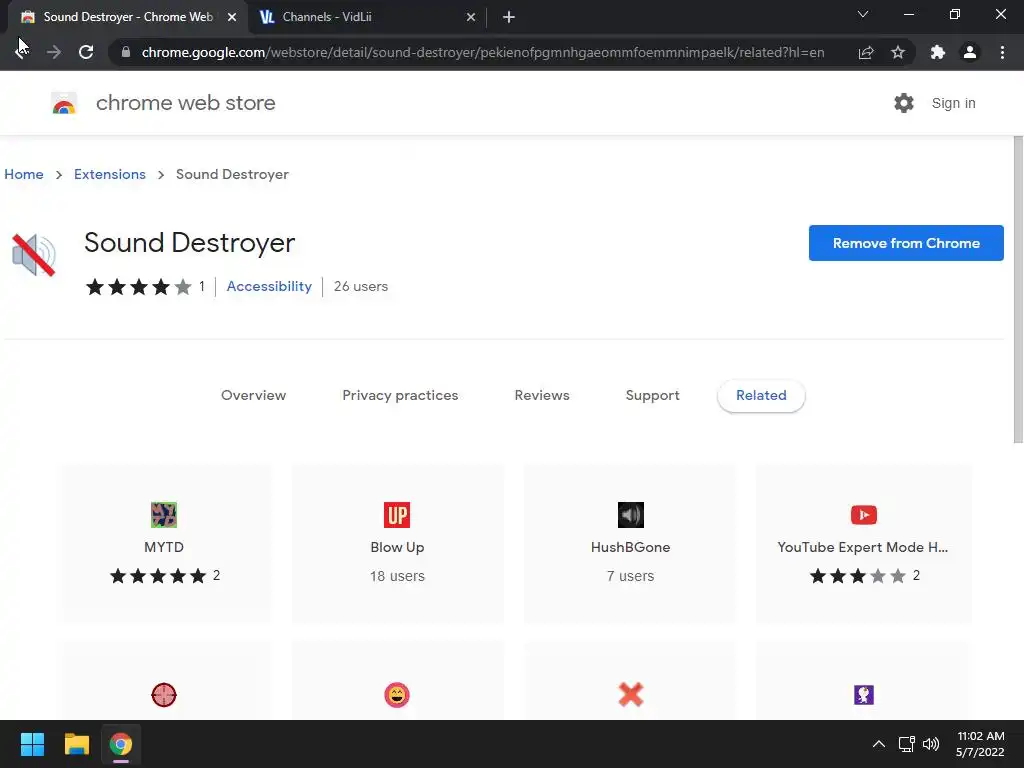Image resolution: width=1024 pixels, height=768 pixels.
Task: Click the HushBGone extension title
Action: point(630,547)
